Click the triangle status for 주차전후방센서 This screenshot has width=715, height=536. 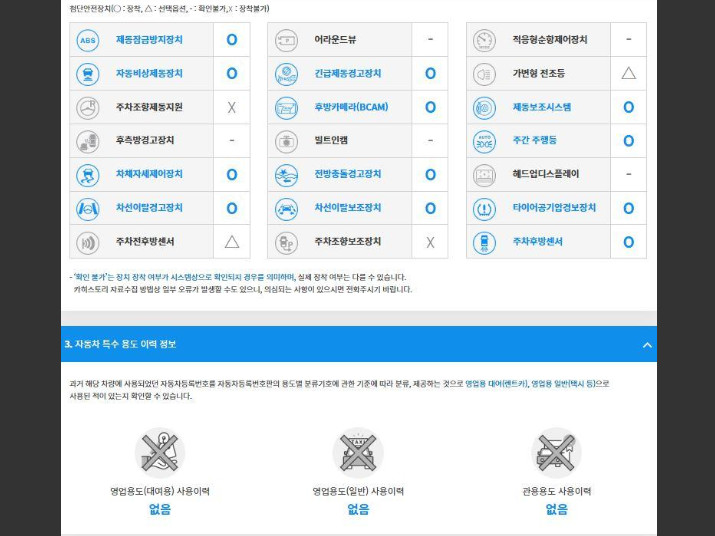[232, 242]
